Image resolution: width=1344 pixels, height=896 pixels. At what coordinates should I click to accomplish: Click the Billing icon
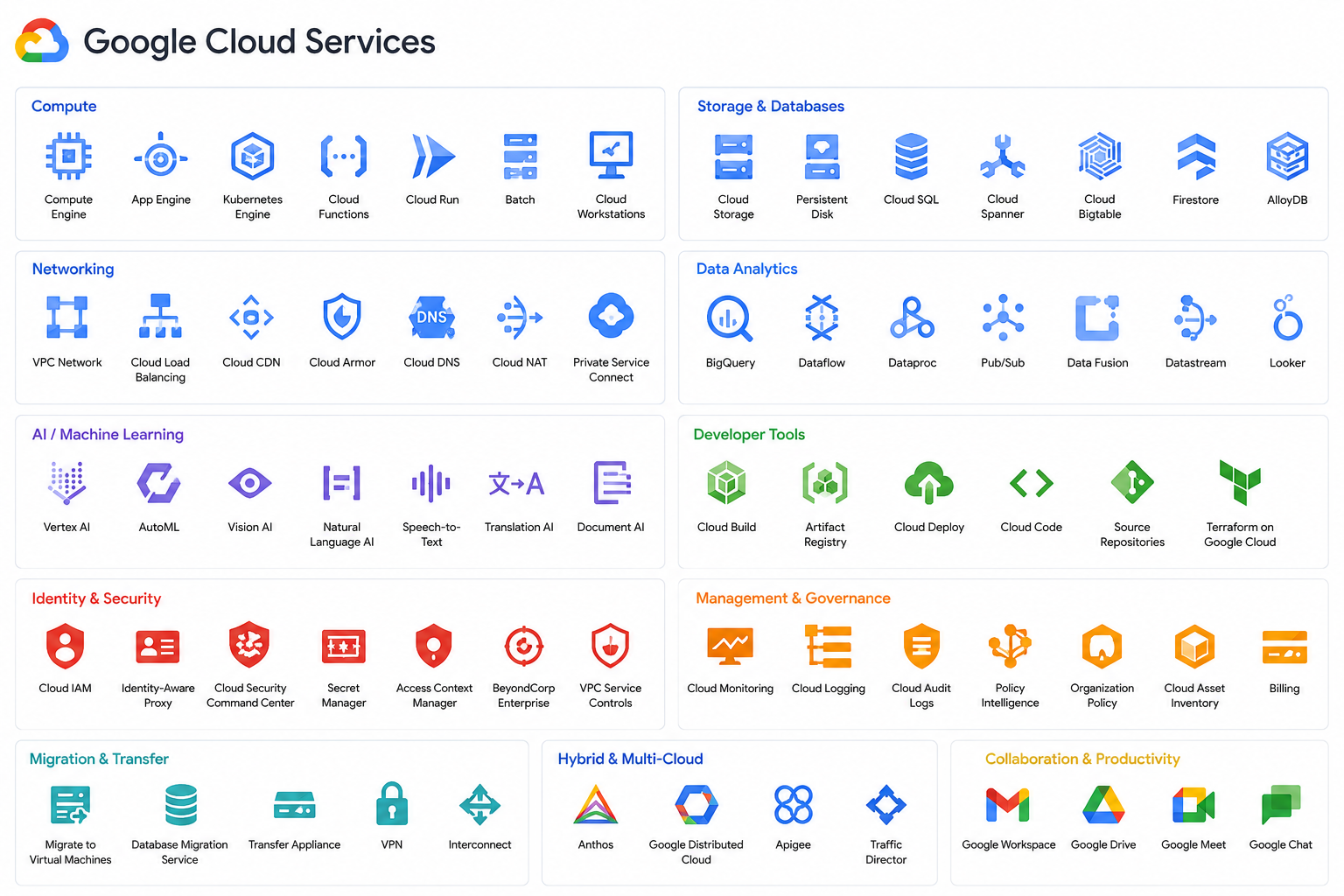(1284, 647)
